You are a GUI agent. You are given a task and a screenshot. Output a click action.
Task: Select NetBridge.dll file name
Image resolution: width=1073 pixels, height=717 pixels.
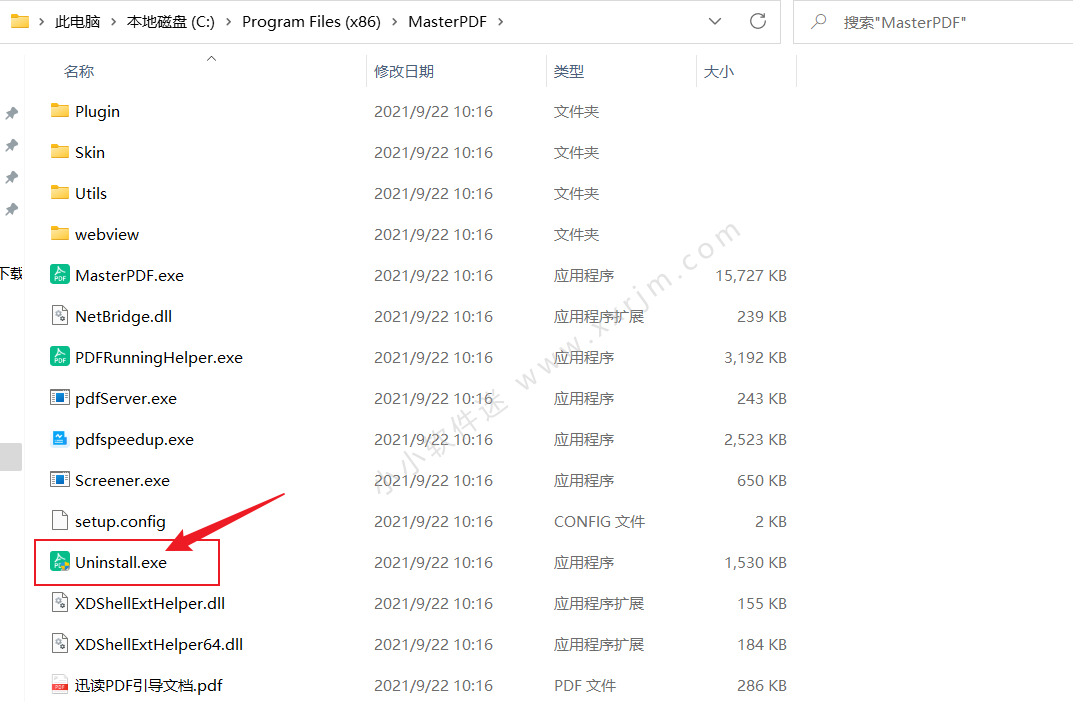point(123,317)
